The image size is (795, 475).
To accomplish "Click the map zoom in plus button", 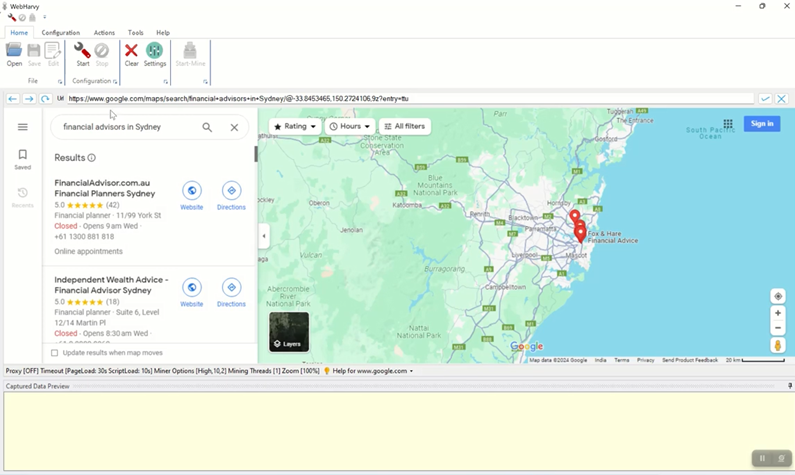I will pyautogui.click(x=778, y=313).
